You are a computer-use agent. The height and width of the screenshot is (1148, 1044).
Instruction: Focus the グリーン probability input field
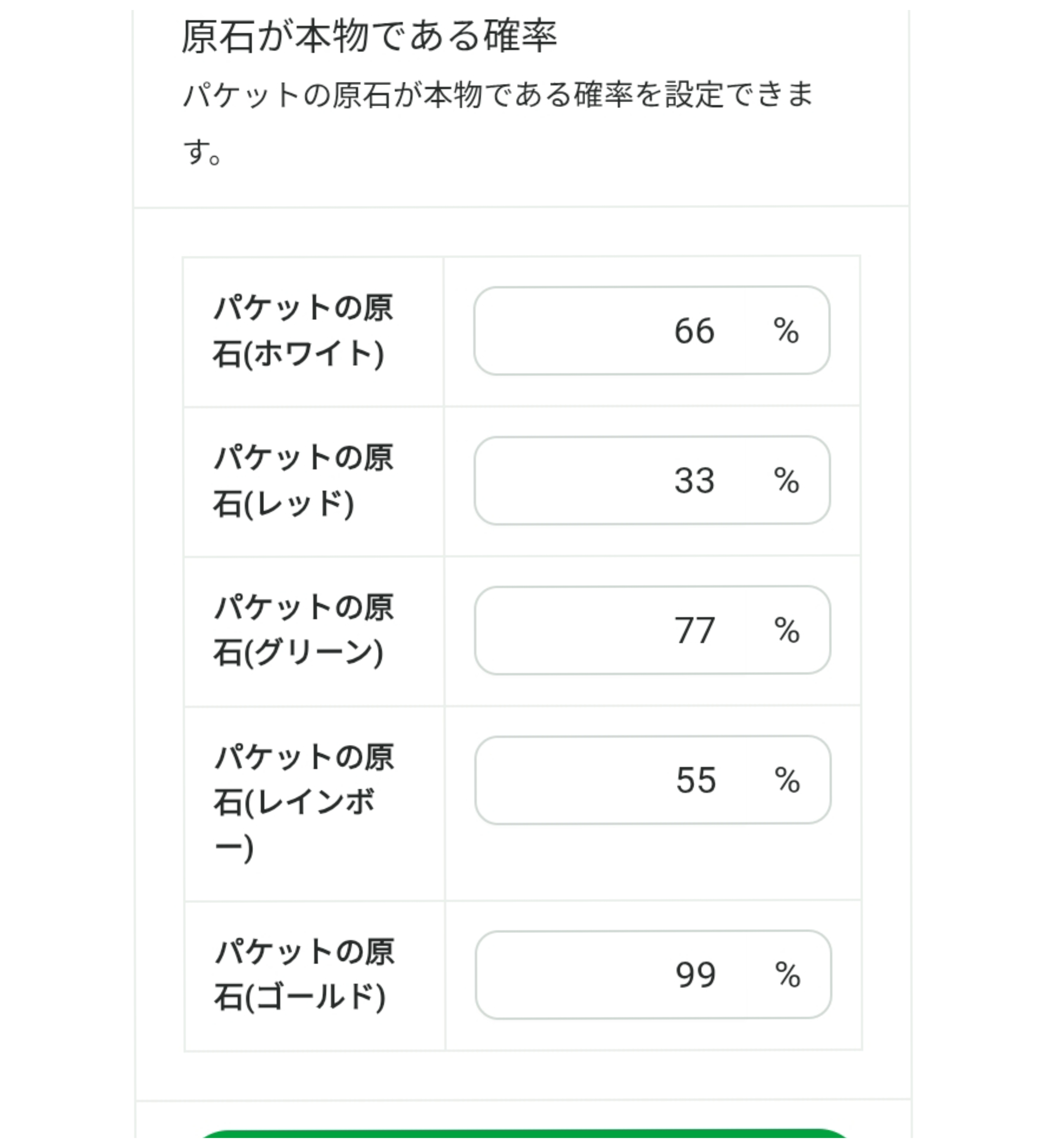[x=609, y=630]
